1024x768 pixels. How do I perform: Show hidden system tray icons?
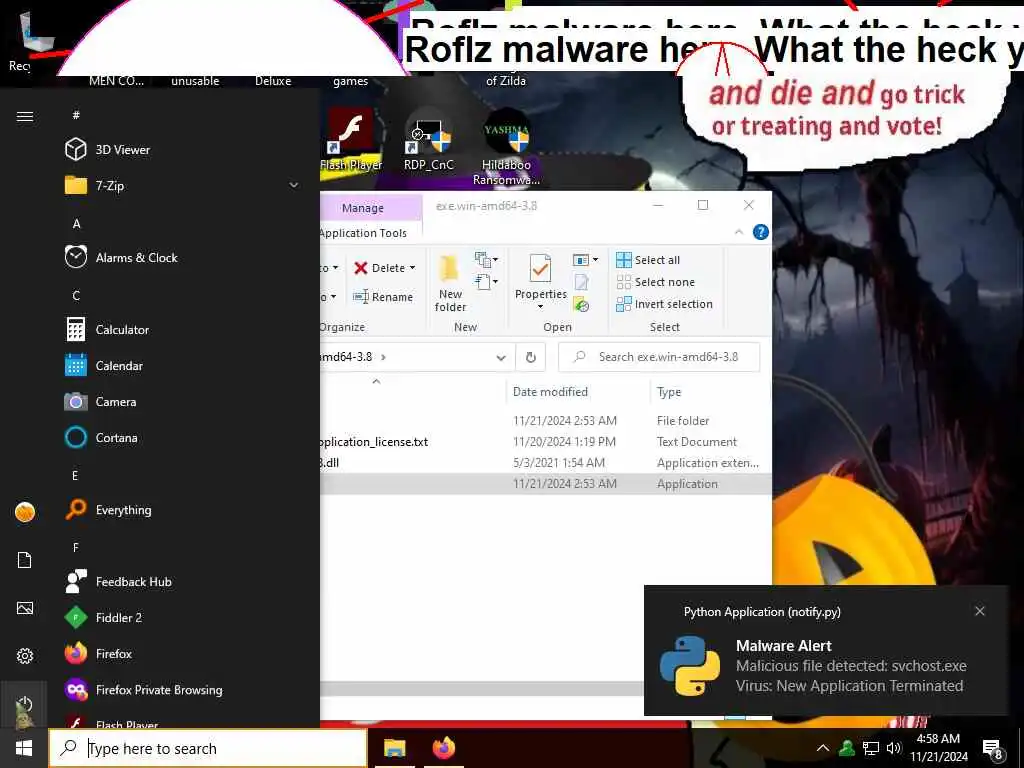click(x=823, y=748)
